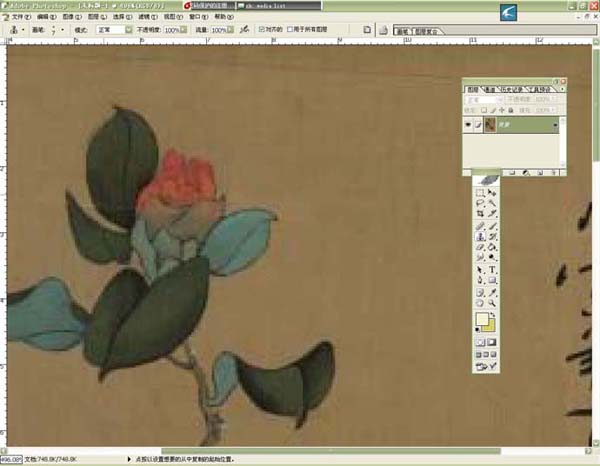The width and height of the screenshot is (600, 466).
Task: Open the 图层复合 tab in palette well
Action: click(426, 31)
